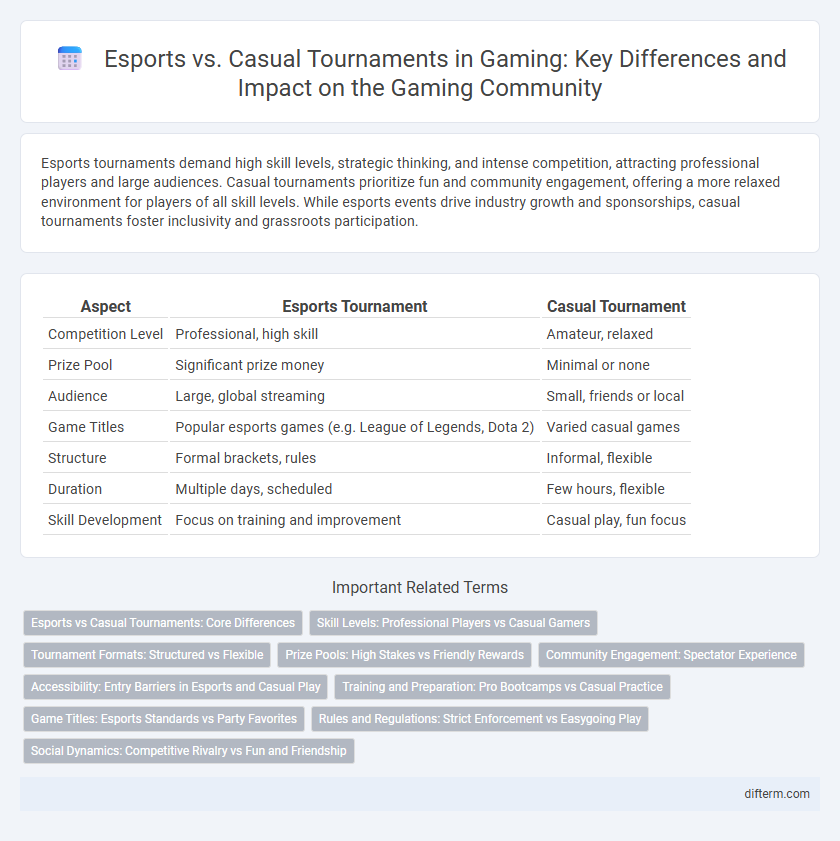The width and height of the screenshot is (840, 841).
Task: Select the 'Tournament Formats: Structured vs Flexible' tag
Action: [x=147, y=655]
